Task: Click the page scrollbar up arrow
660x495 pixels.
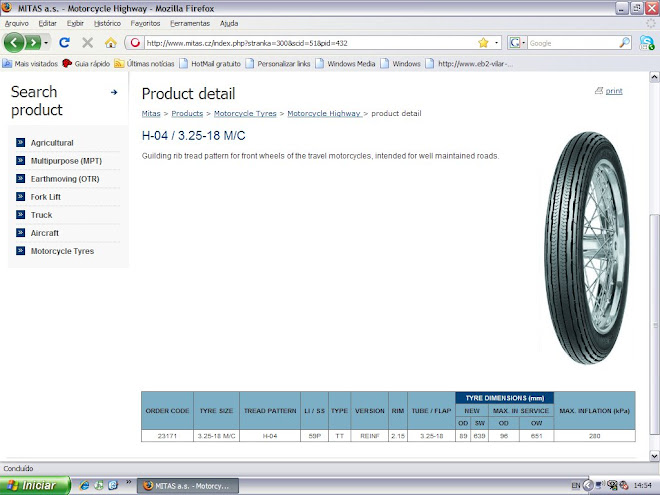Action: (x=654, y=77)
